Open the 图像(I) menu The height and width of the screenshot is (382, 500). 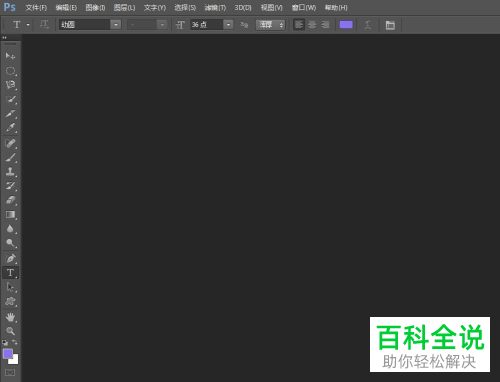point(95,7)
